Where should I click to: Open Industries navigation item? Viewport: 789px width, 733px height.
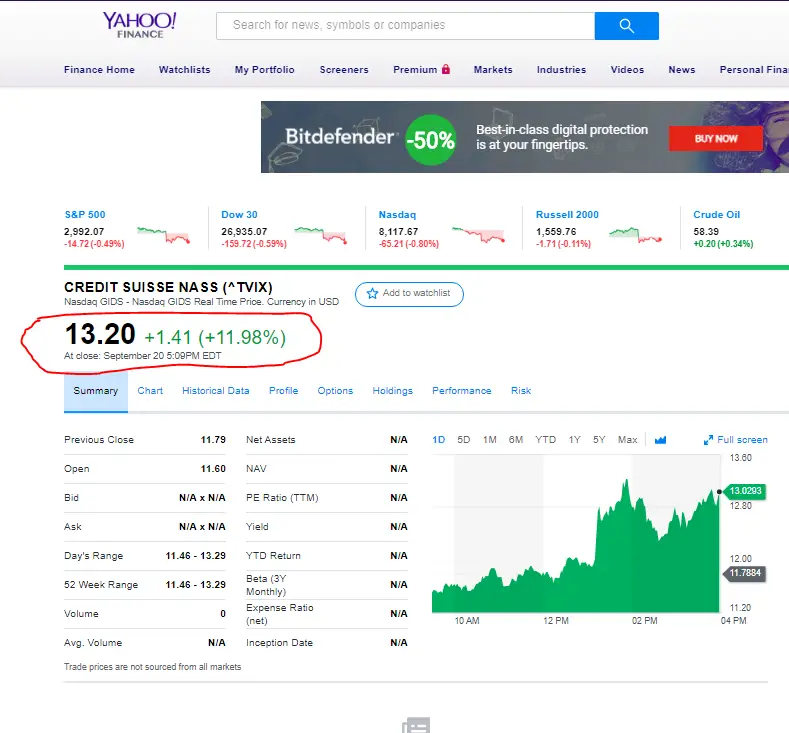click(x=562, y=69)
